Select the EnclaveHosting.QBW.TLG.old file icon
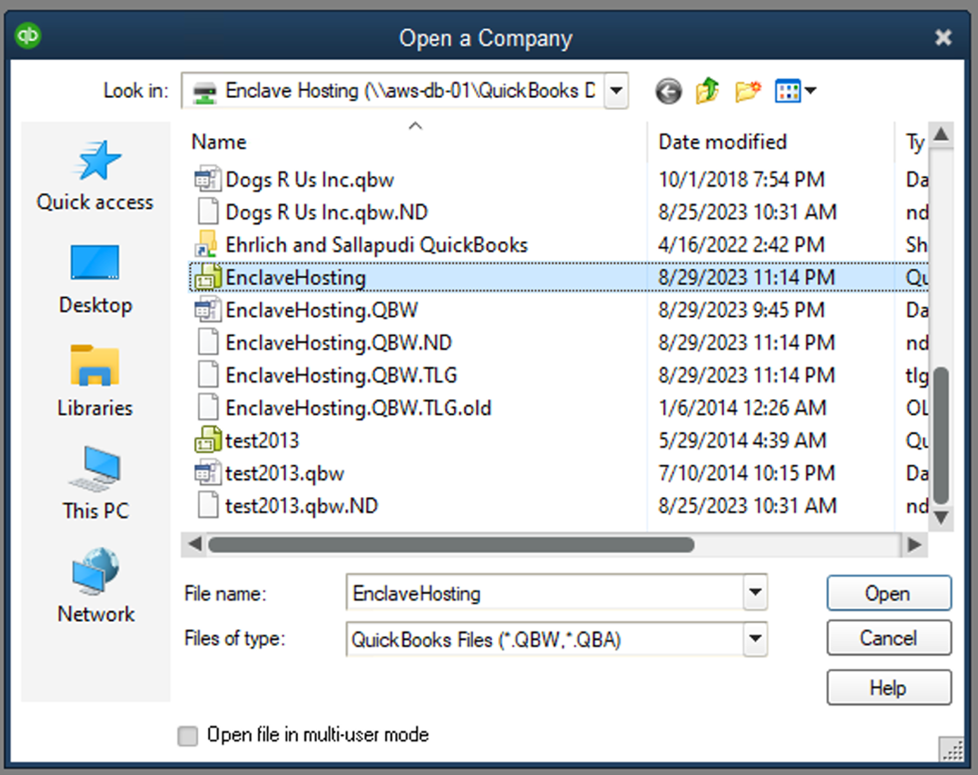 click(x=207, y=408)
